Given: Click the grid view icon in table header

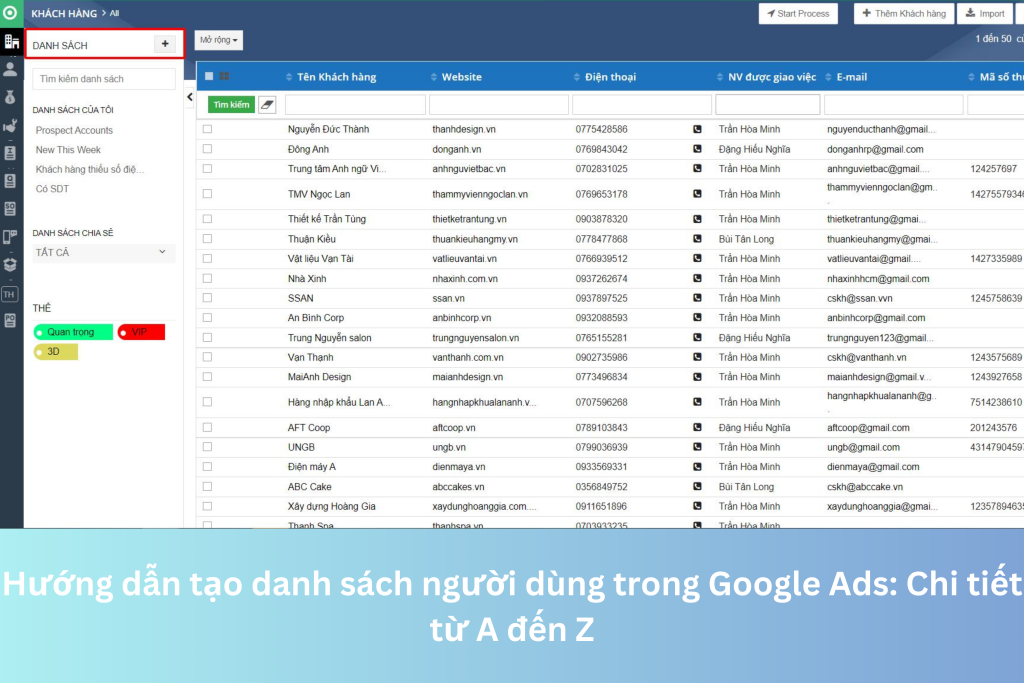Looking at the screenshot, I should [x=224, y=76].
